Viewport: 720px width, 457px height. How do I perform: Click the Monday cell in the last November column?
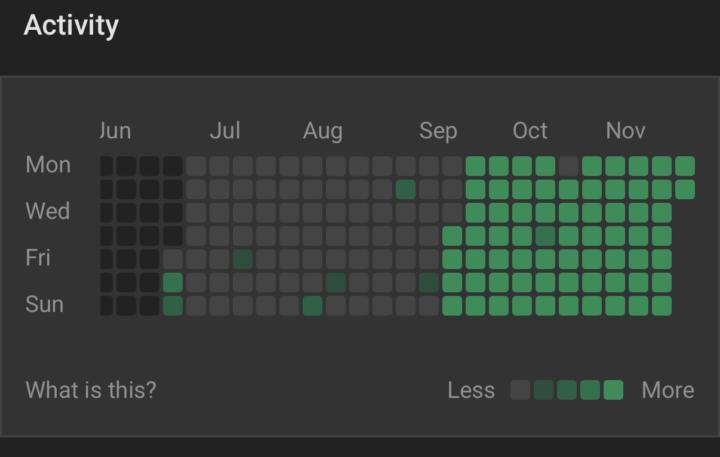point(685,166)
